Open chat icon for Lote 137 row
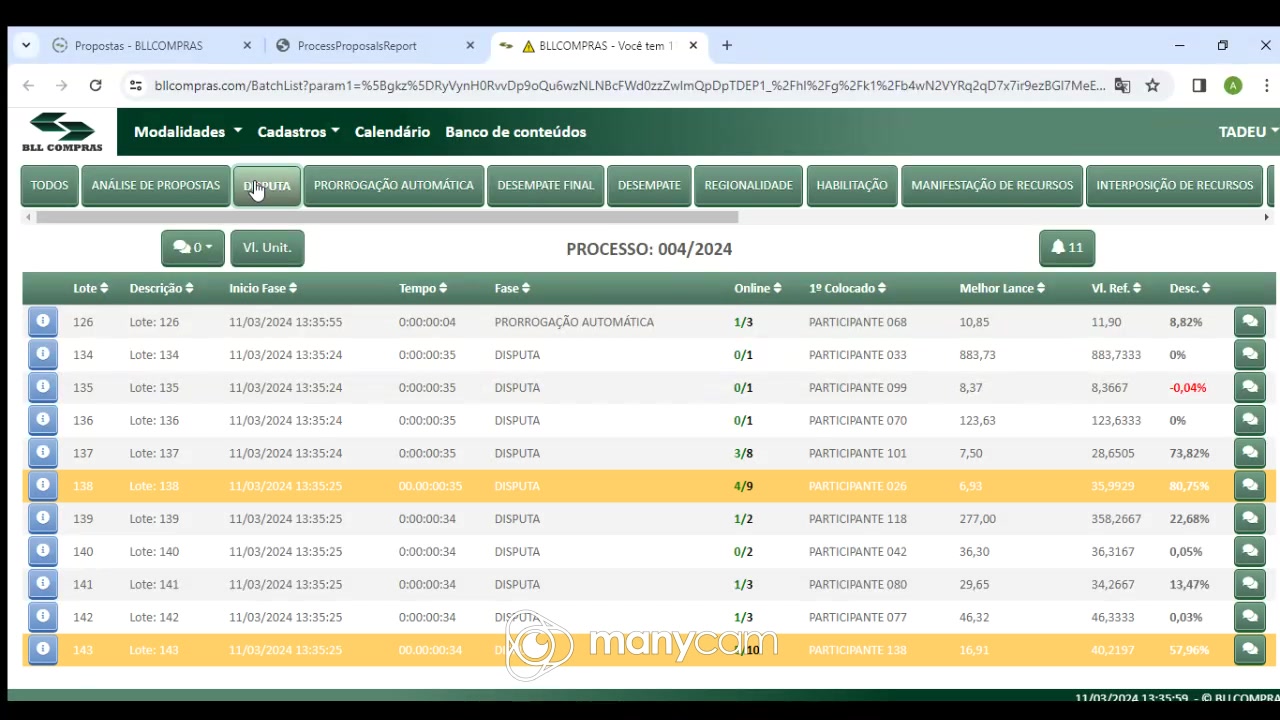The width and height of the screenshot is (1280, 720). [x=1249, y=453]
